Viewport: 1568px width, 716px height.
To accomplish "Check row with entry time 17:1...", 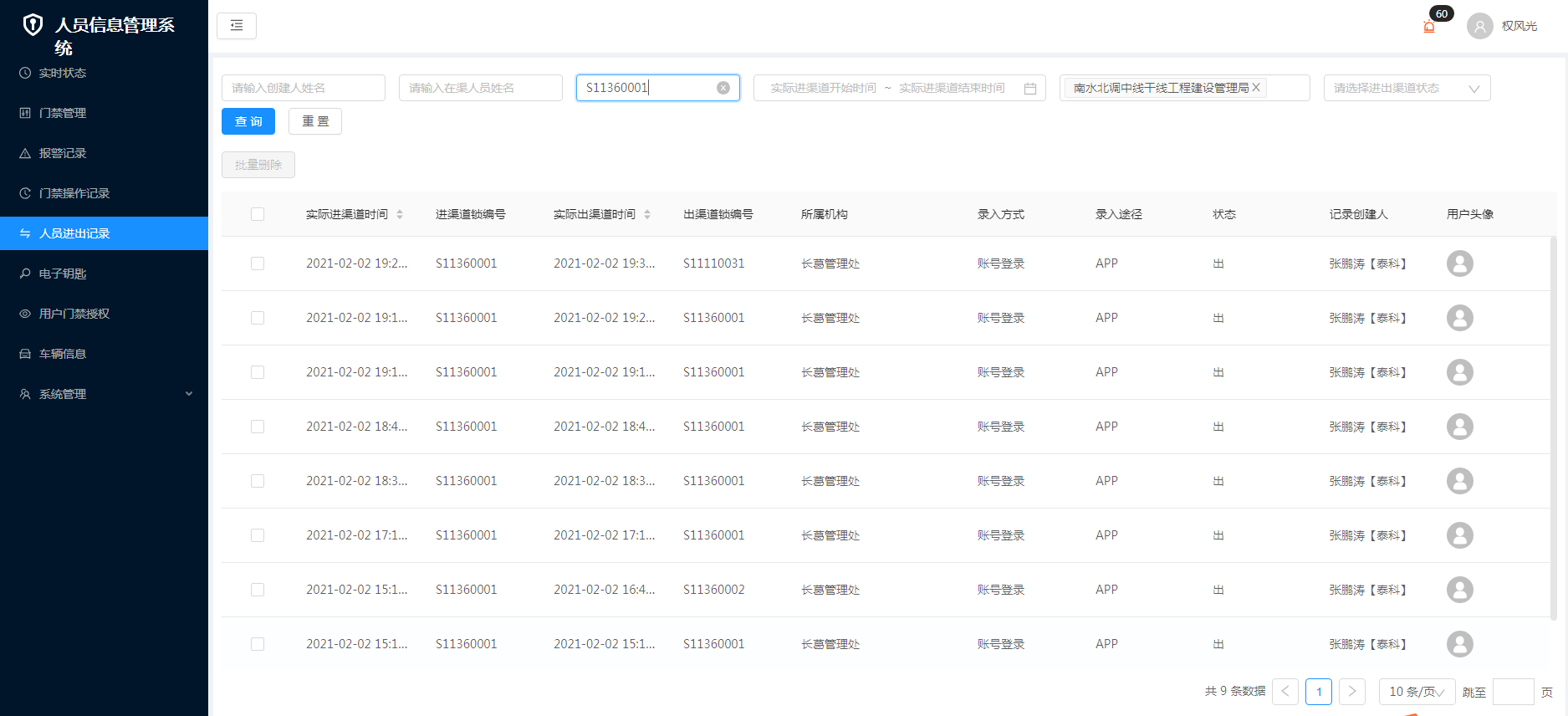I will (258, 535).
